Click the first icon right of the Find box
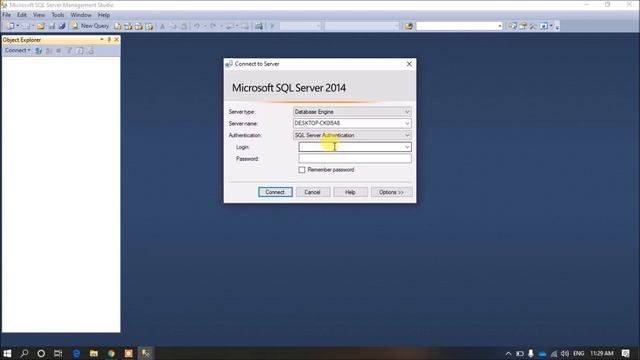 [x=512, y=26]
